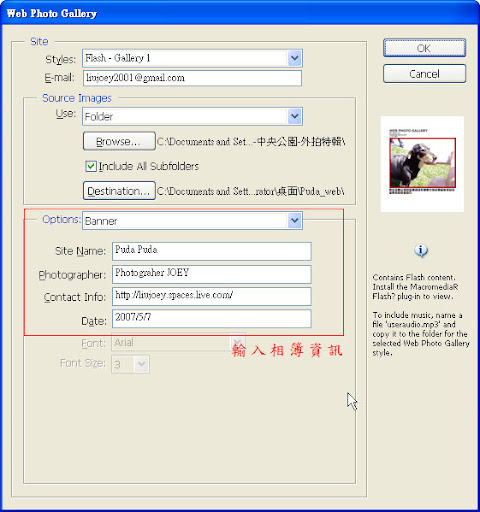Image resolution: width=480 pixels, height=512 pixels.
Task: Click the Contact Info field
Action: pyautogui.click(x=212, y=296)
